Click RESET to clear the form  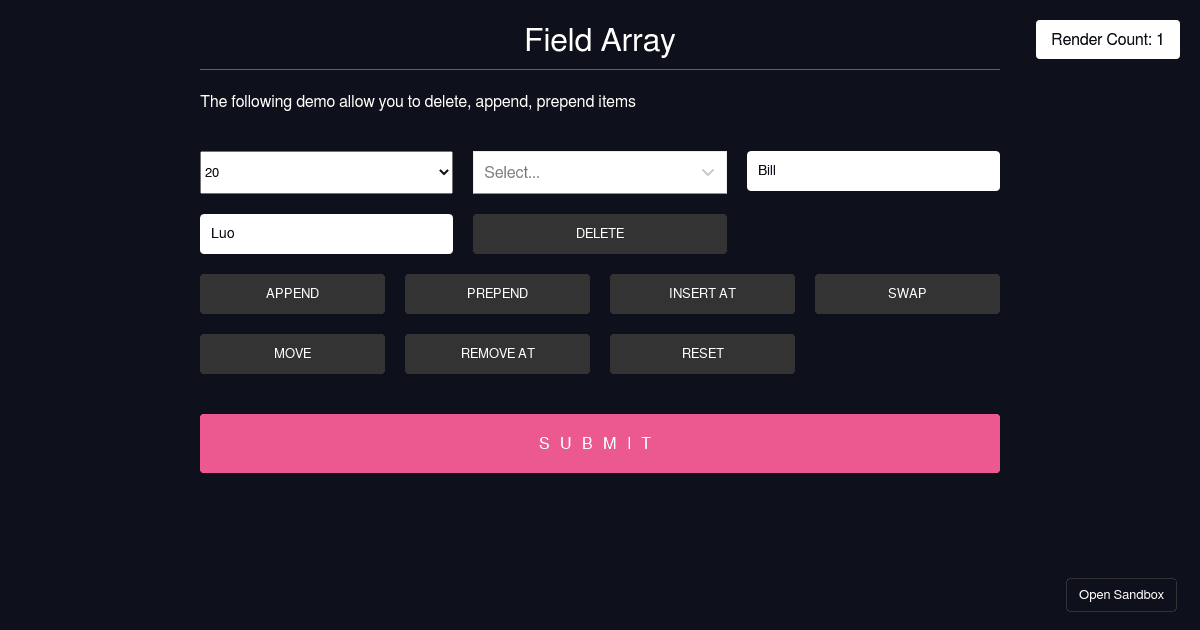point(702,353)
